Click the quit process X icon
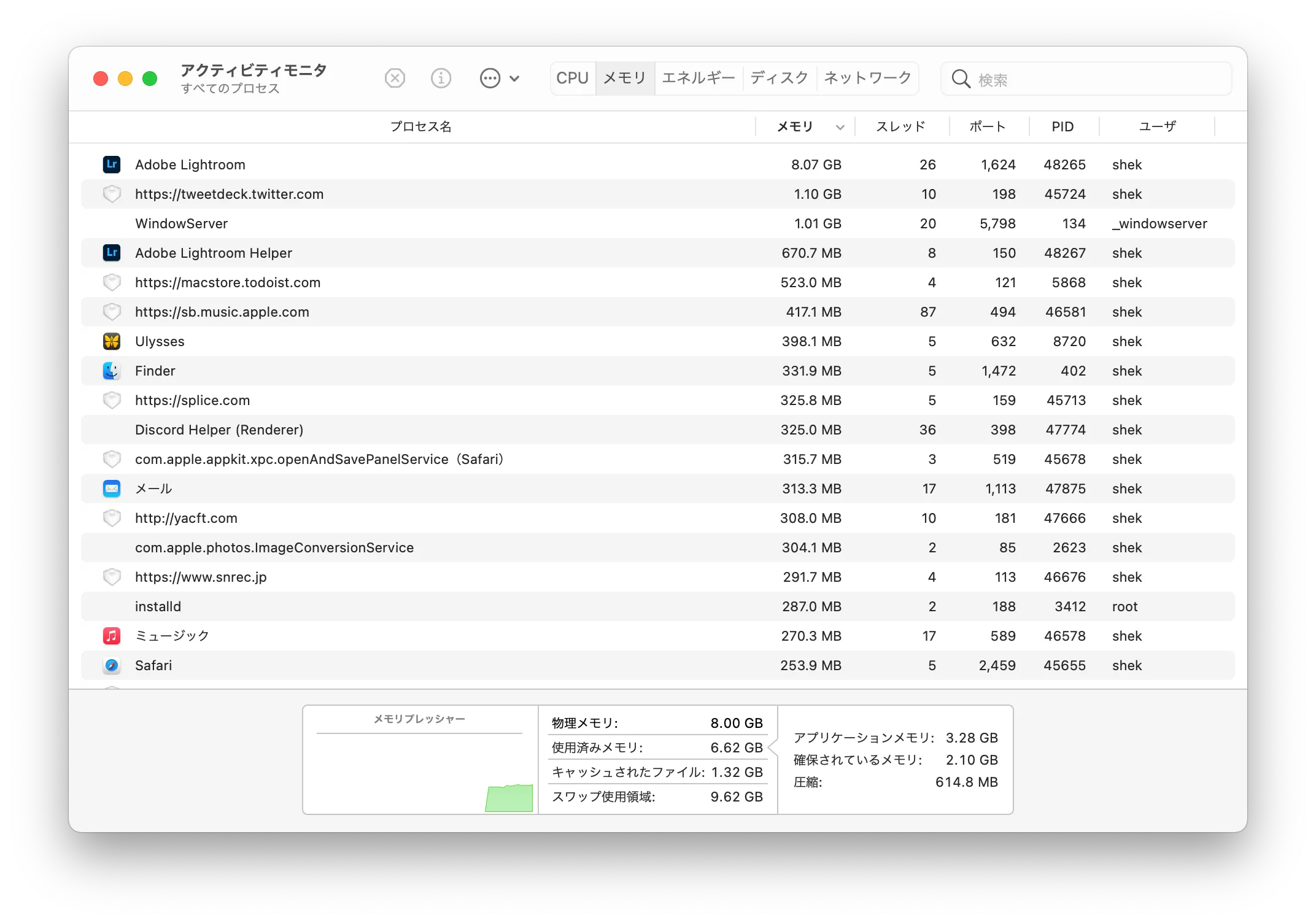Screen dimensions: 1316x923 [x=395, y=78]
